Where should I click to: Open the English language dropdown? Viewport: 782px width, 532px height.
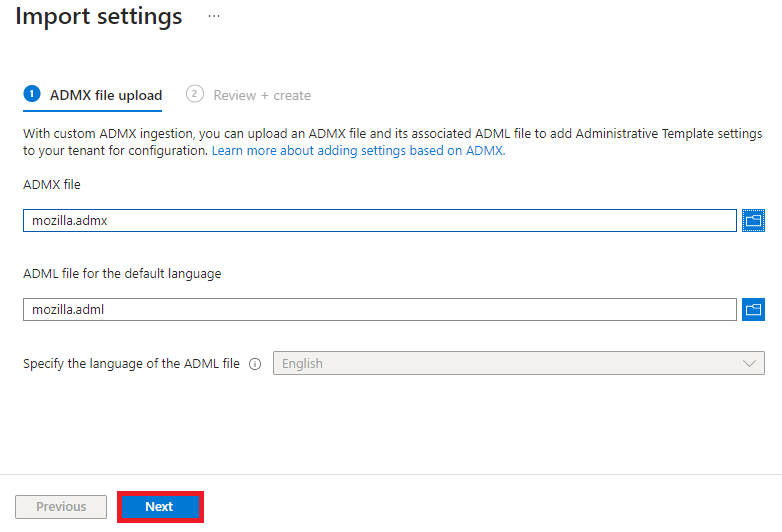pyautogui.click(x=519, y=363)
